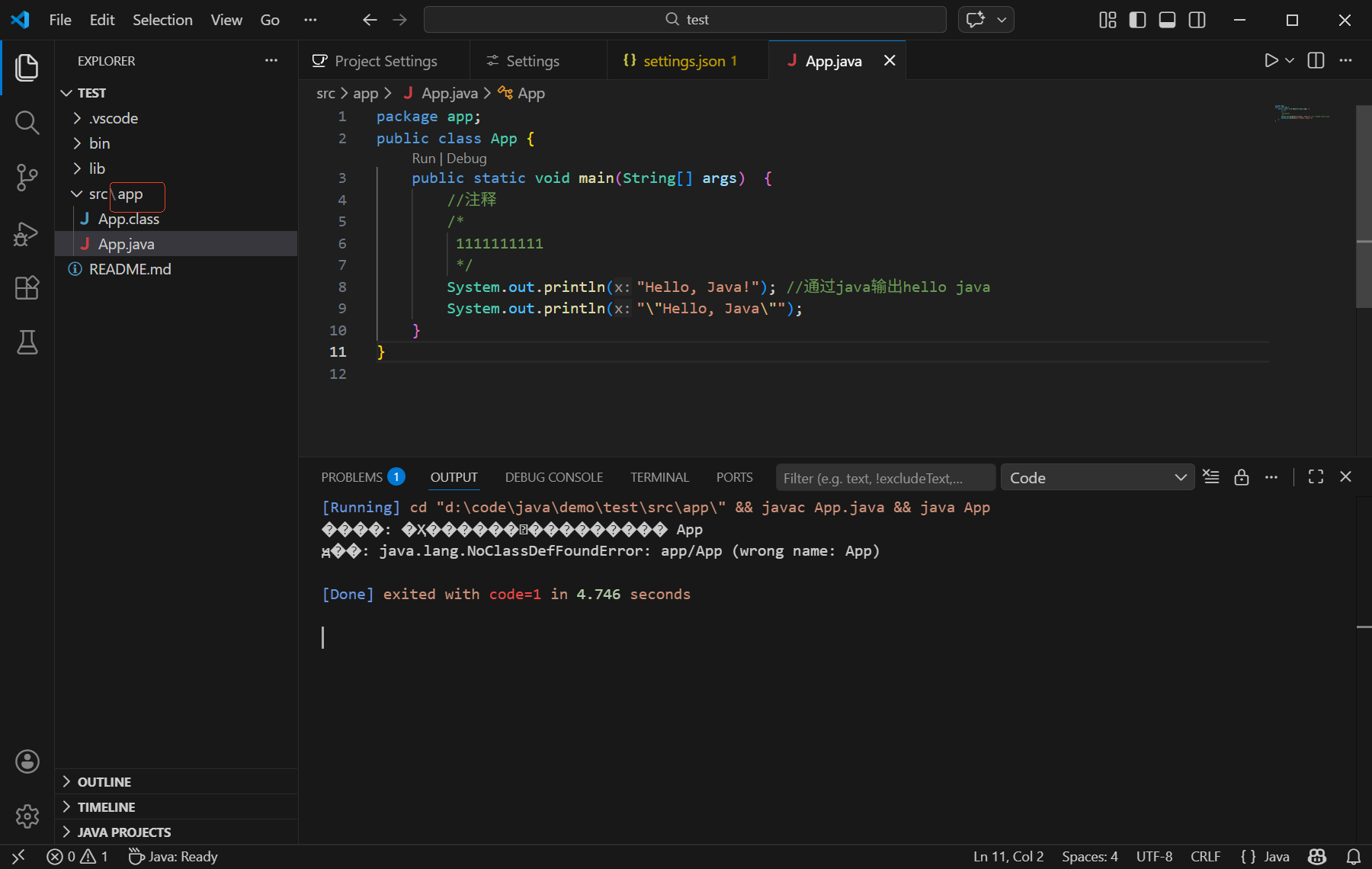Open the Copilot chat dropdown arrow

1002,20
